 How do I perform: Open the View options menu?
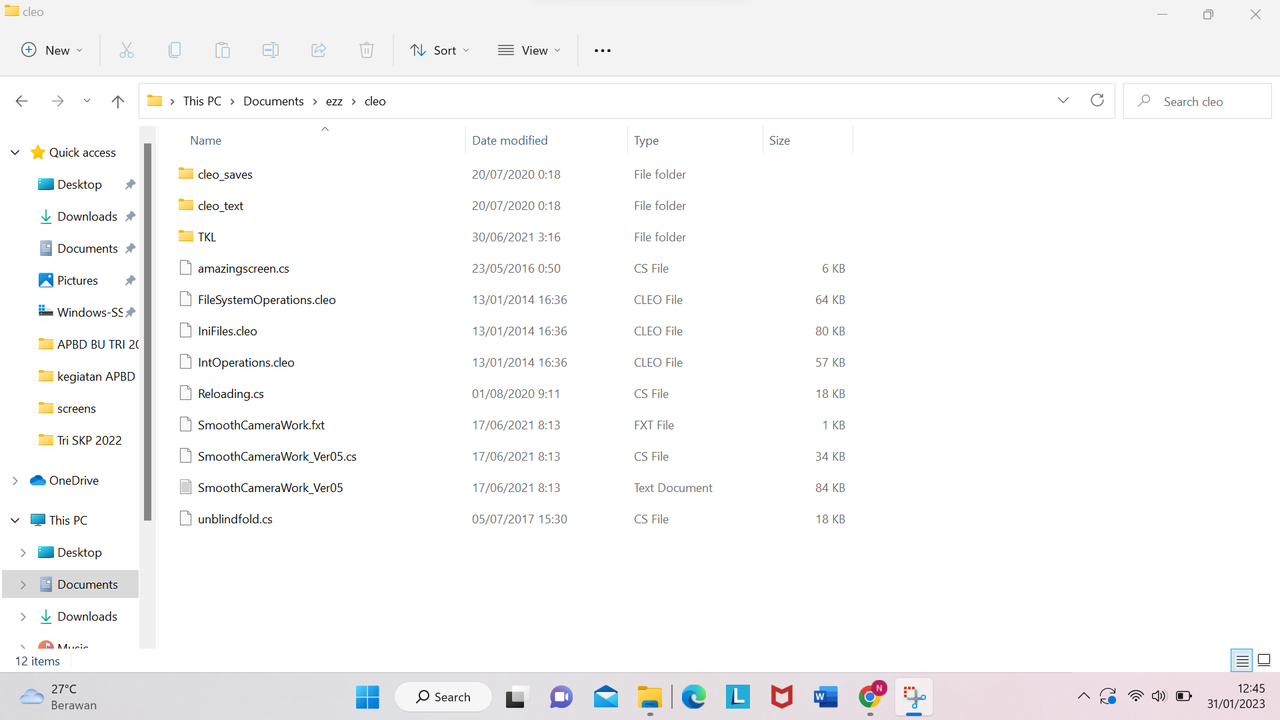(x=529, y=50)
